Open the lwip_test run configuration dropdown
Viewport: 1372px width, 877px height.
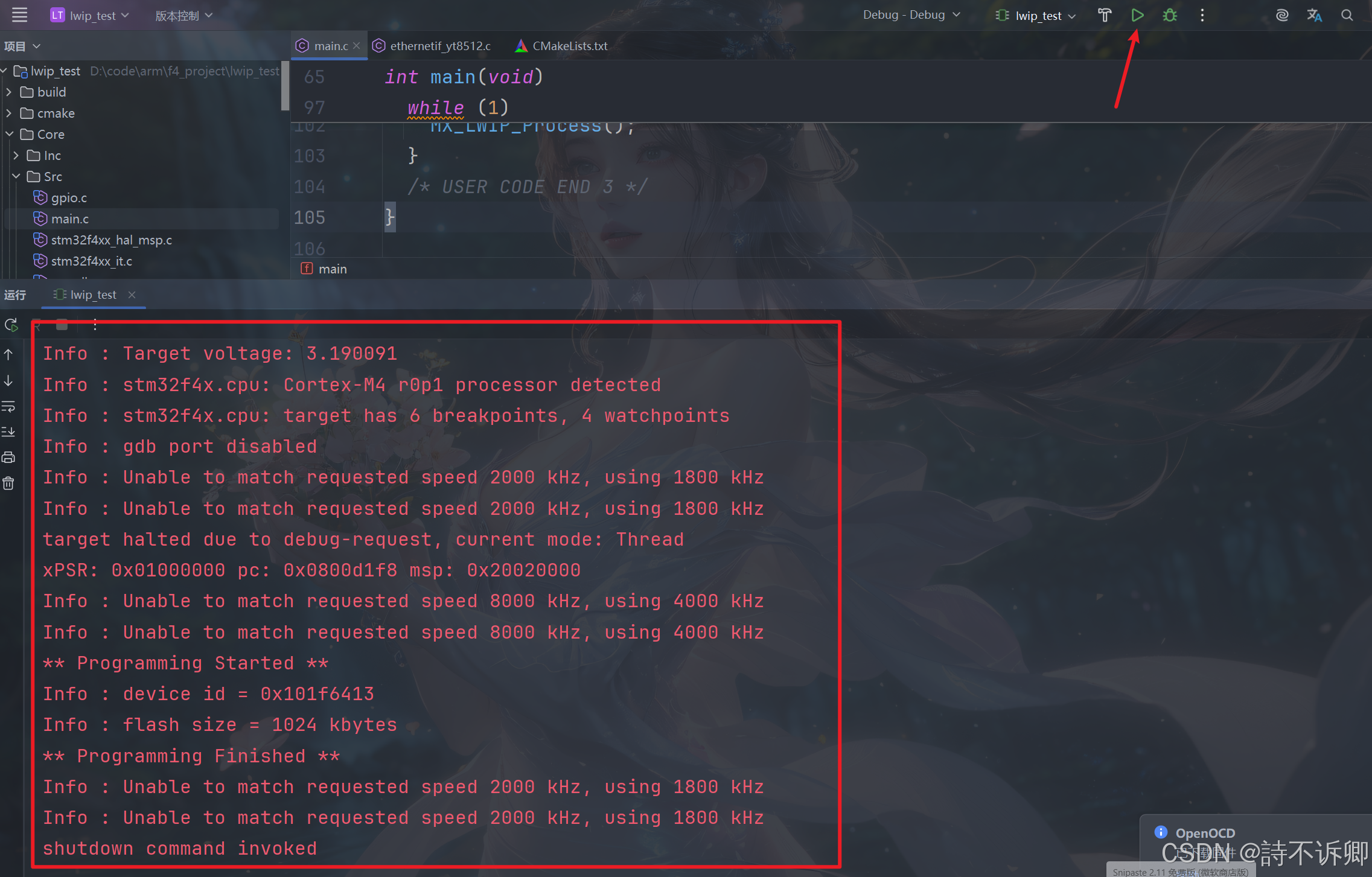point(1037,16)
